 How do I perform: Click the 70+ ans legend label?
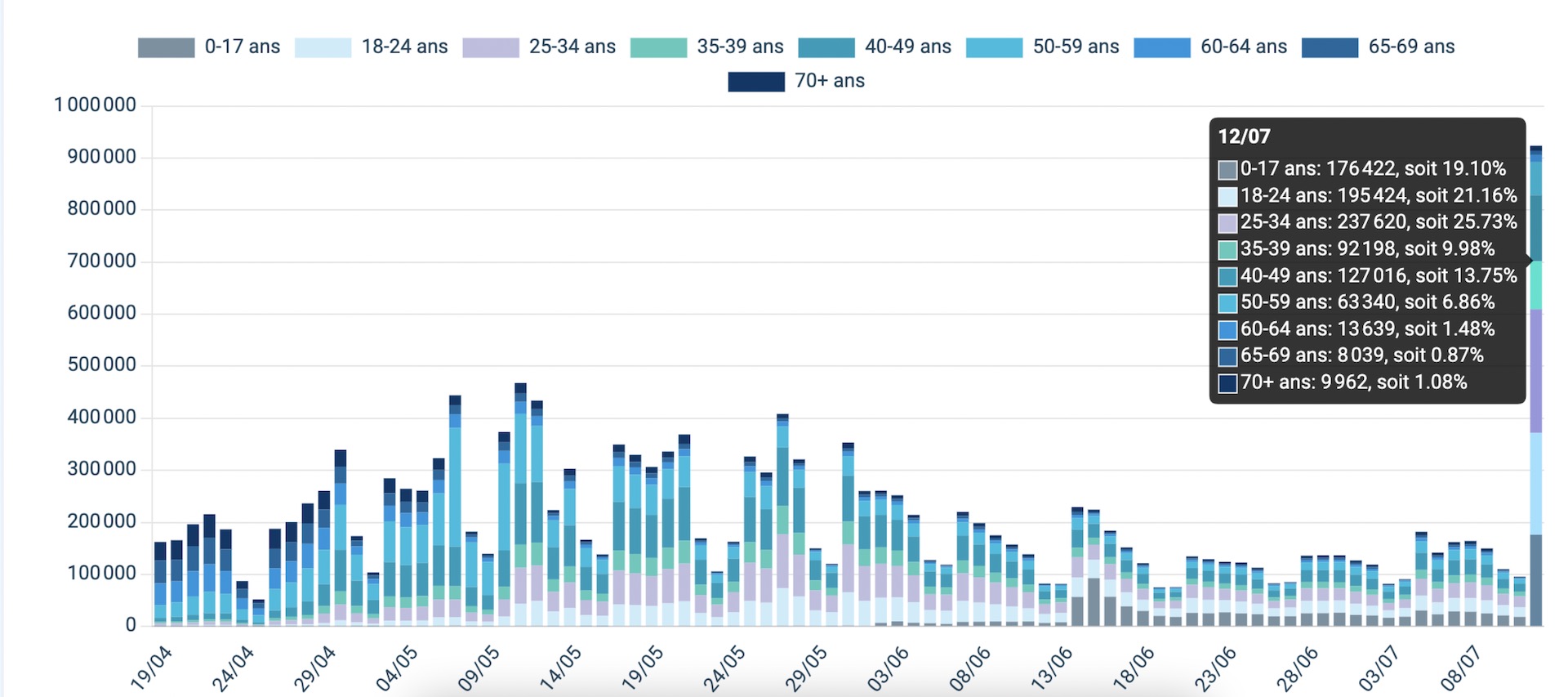point(830,81)
